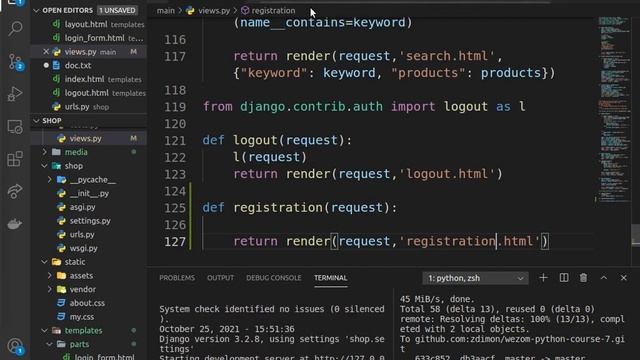This screenshot has height=360, width=640.
Task: Click the code minimap overview
Action: (615, 108)
